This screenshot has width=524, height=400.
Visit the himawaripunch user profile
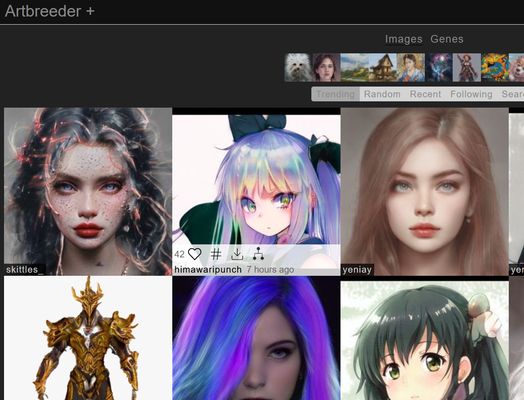click(208, 270)
